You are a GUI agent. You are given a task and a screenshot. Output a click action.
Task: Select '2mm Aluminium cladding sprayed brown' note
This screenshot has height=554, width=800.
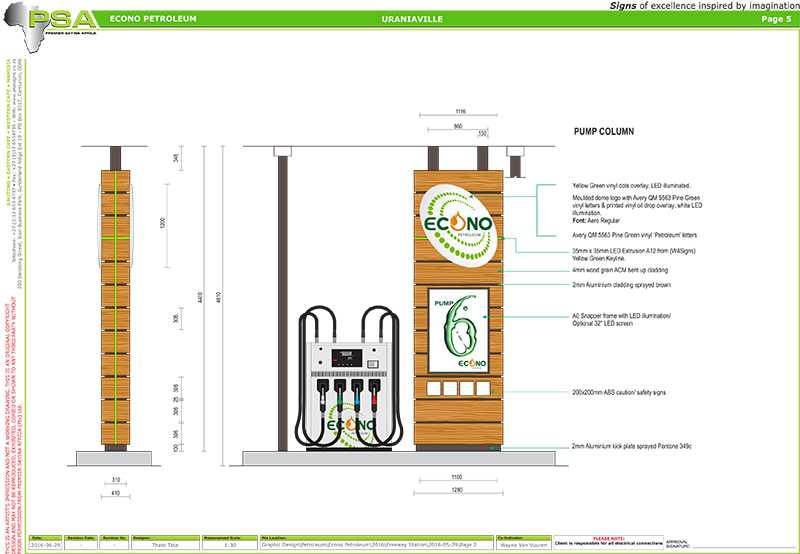[621, 285]
